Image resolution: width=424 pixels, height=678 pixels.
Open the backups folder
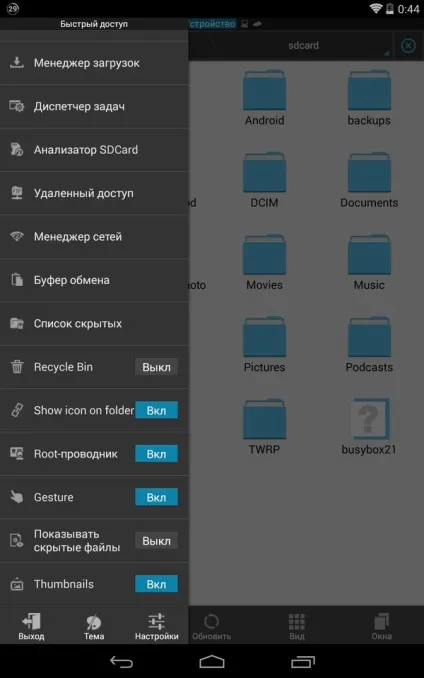(369, 98)
